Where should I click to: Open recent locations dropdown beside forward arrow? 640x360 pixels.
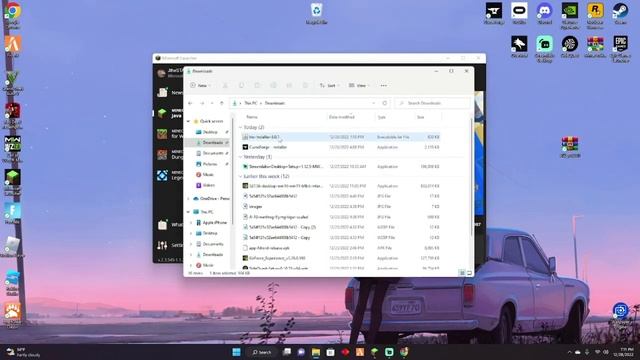(x=212, y=103)
